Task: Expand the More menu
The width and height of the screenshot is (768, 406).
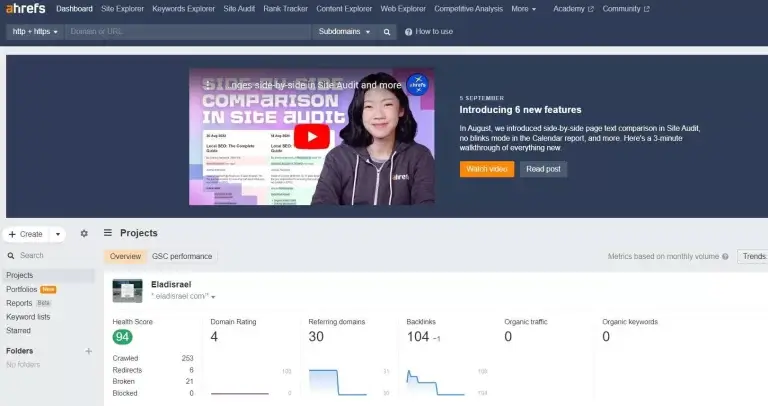Action: 524,9
